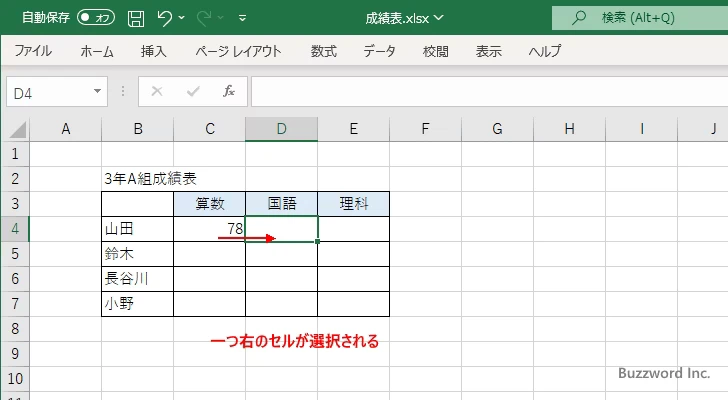Select the cell with 3年A組成績表
Screen dimensions: 728x400
click(x=137, y=179)
